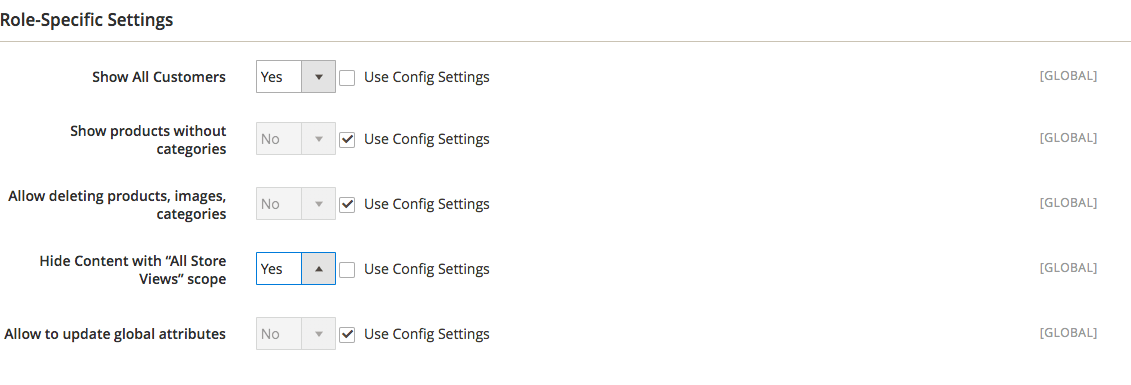Check Use Config Settings for Hide Content scope
The image size is (1131, 385).
(x=347, y=269)
